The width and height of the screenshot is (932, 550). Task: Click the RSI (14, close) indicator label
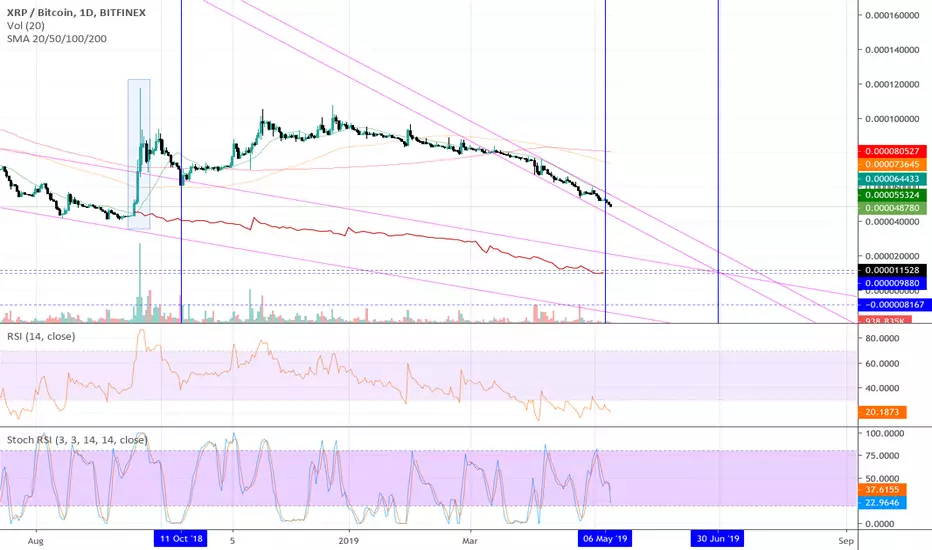click(x=41, y=337)
